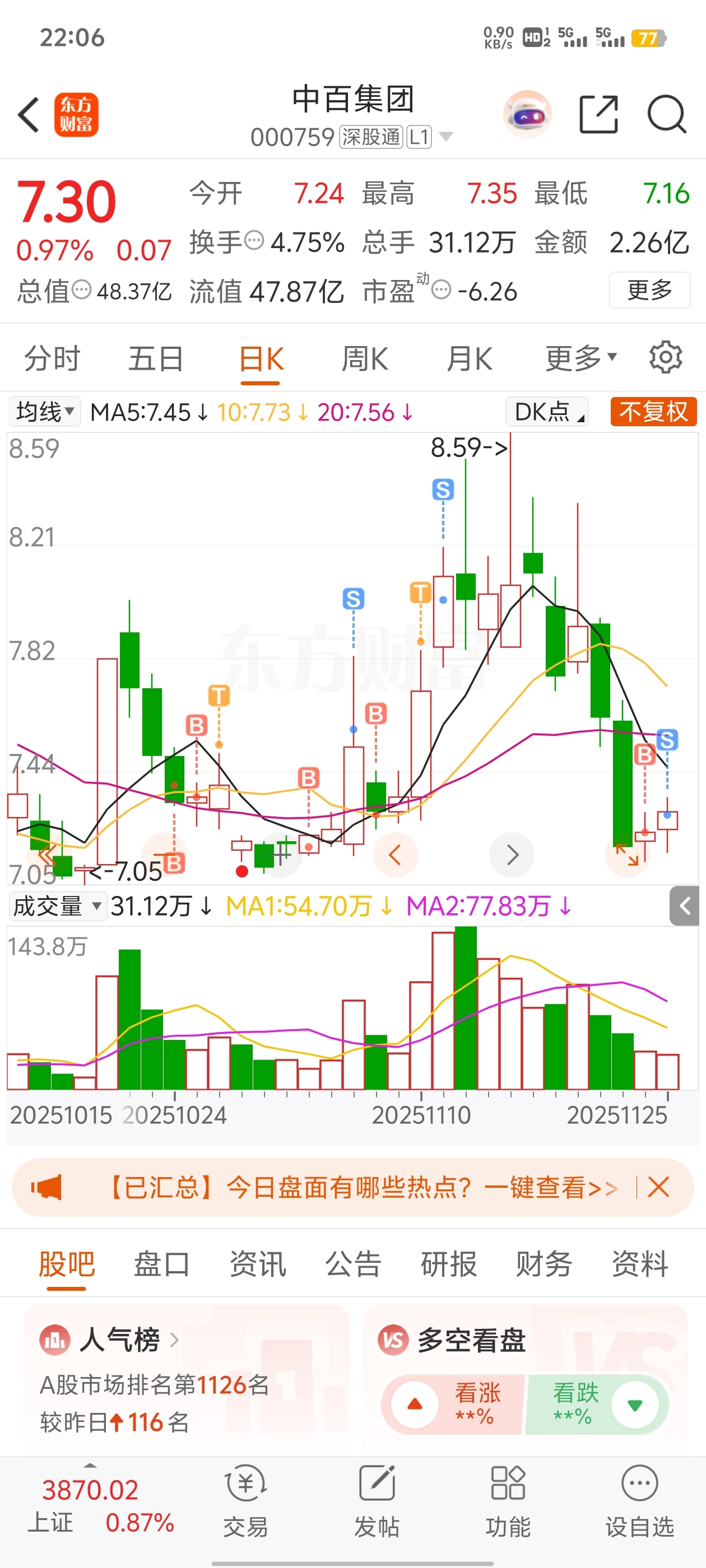Expand the 上证 index bar arrow

90,1465
